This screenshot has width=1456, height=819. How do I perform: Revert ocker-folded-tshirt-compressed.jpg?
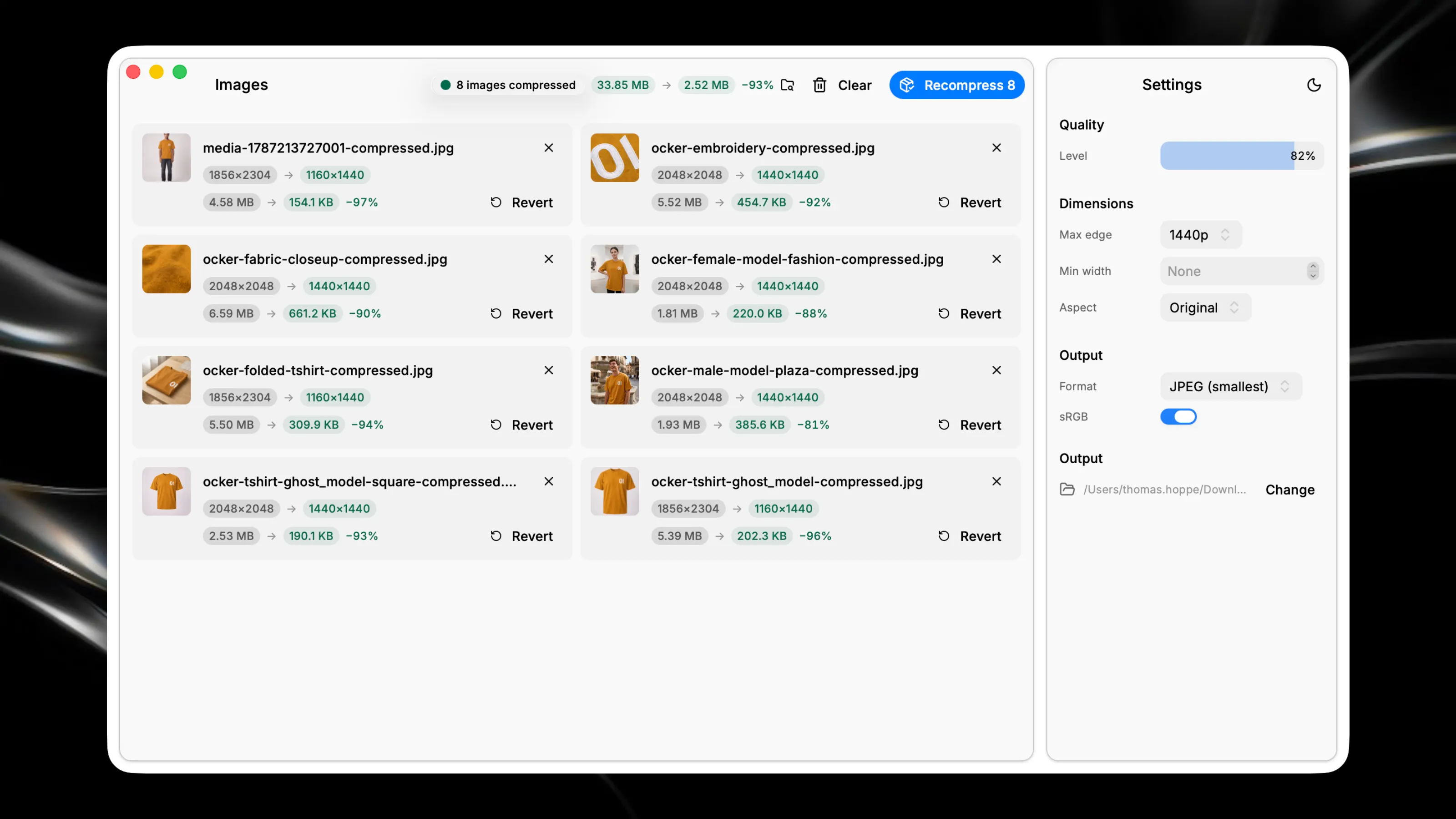coord(521,425)
